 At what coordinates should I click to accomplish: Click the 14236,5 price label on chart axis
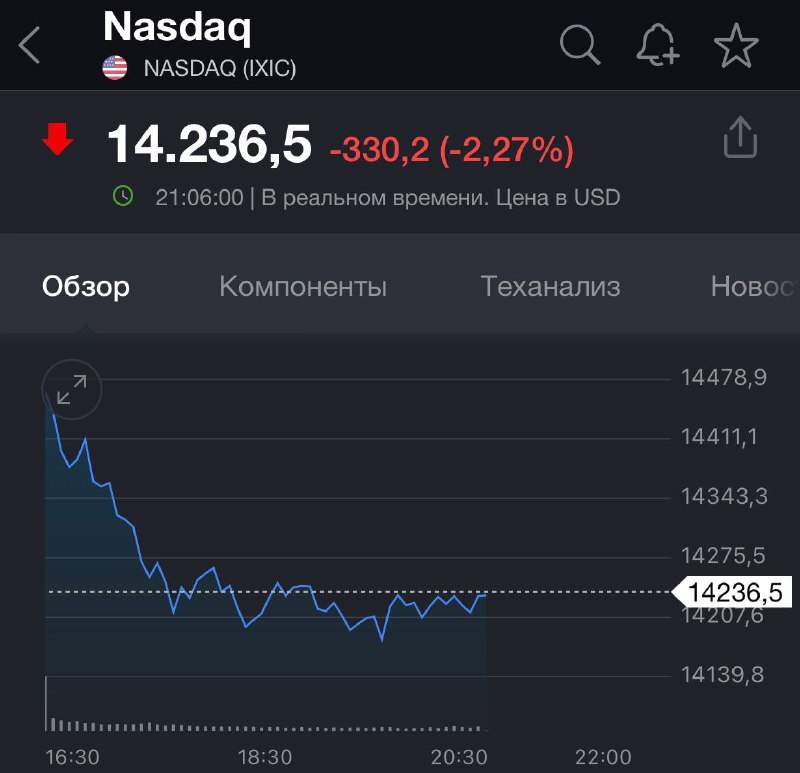coord(736,592)
